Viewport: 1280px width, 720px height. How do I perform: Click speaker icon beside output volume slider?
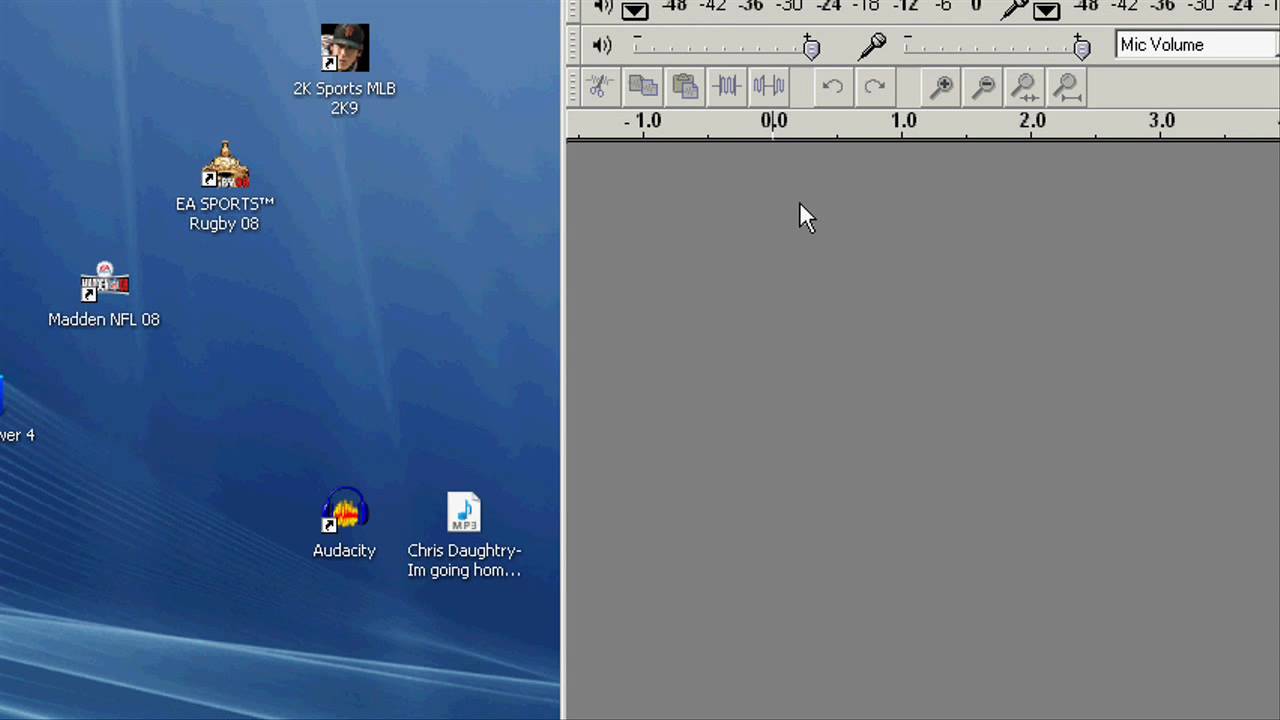602,45
